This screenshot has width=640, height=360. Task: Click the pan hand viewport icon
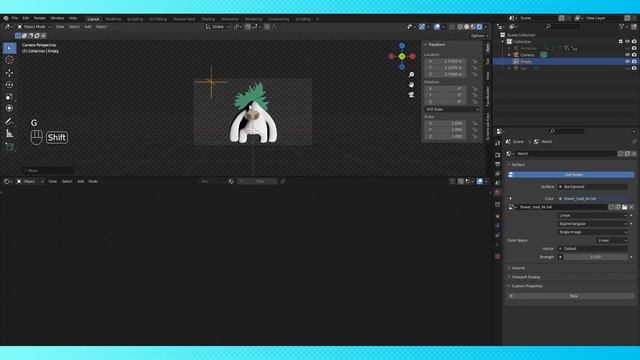tap(411, 84)
